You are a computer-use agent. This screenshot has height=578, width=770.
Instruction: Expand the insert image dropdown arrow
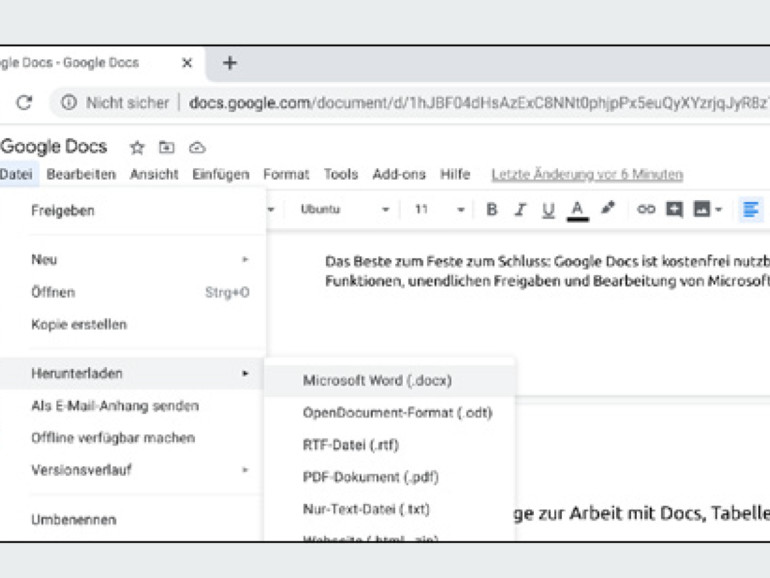point(718,210)
